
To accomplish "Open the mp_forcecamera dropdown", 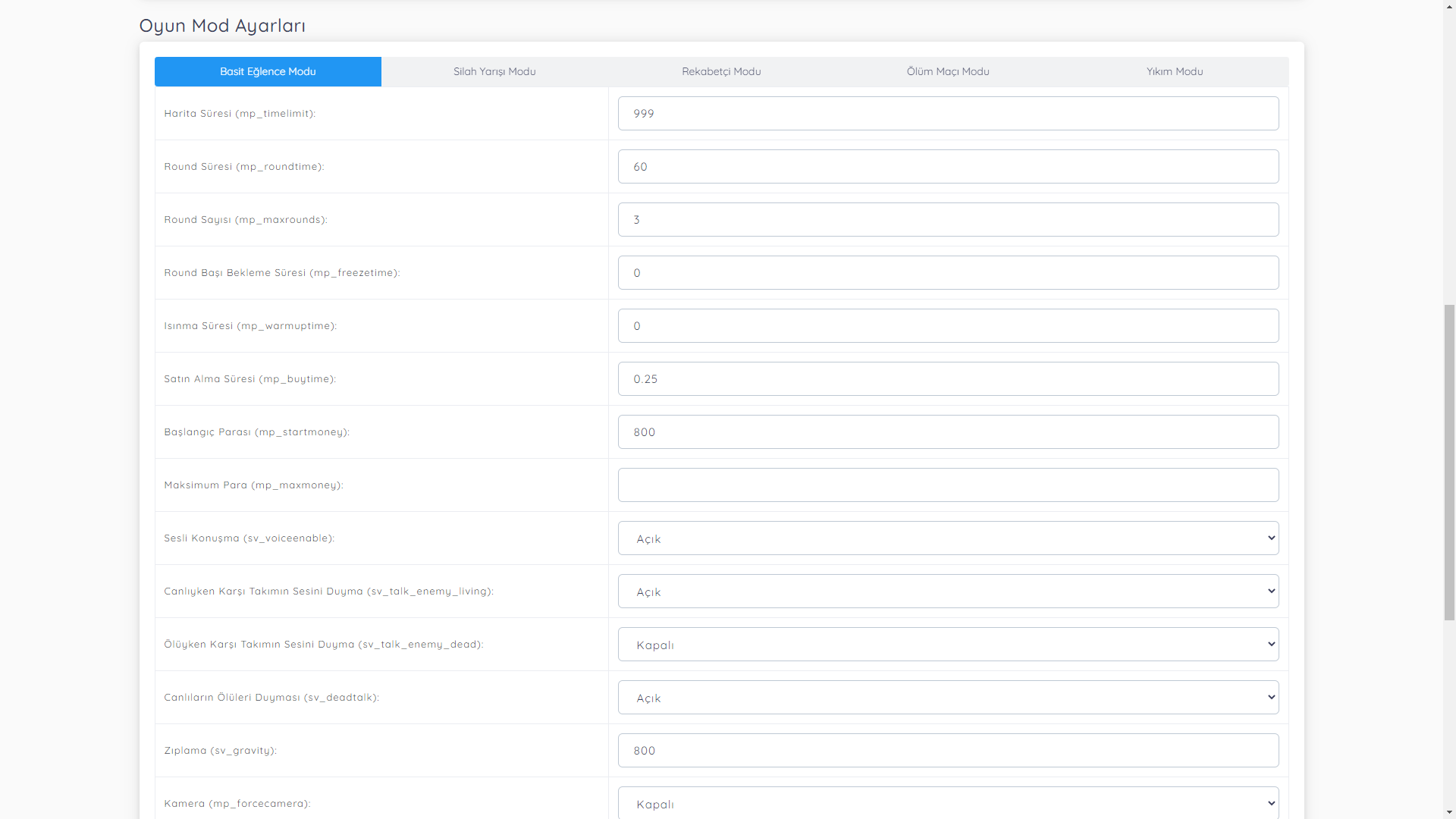I will pyautogui.click(x=948, y=802).
